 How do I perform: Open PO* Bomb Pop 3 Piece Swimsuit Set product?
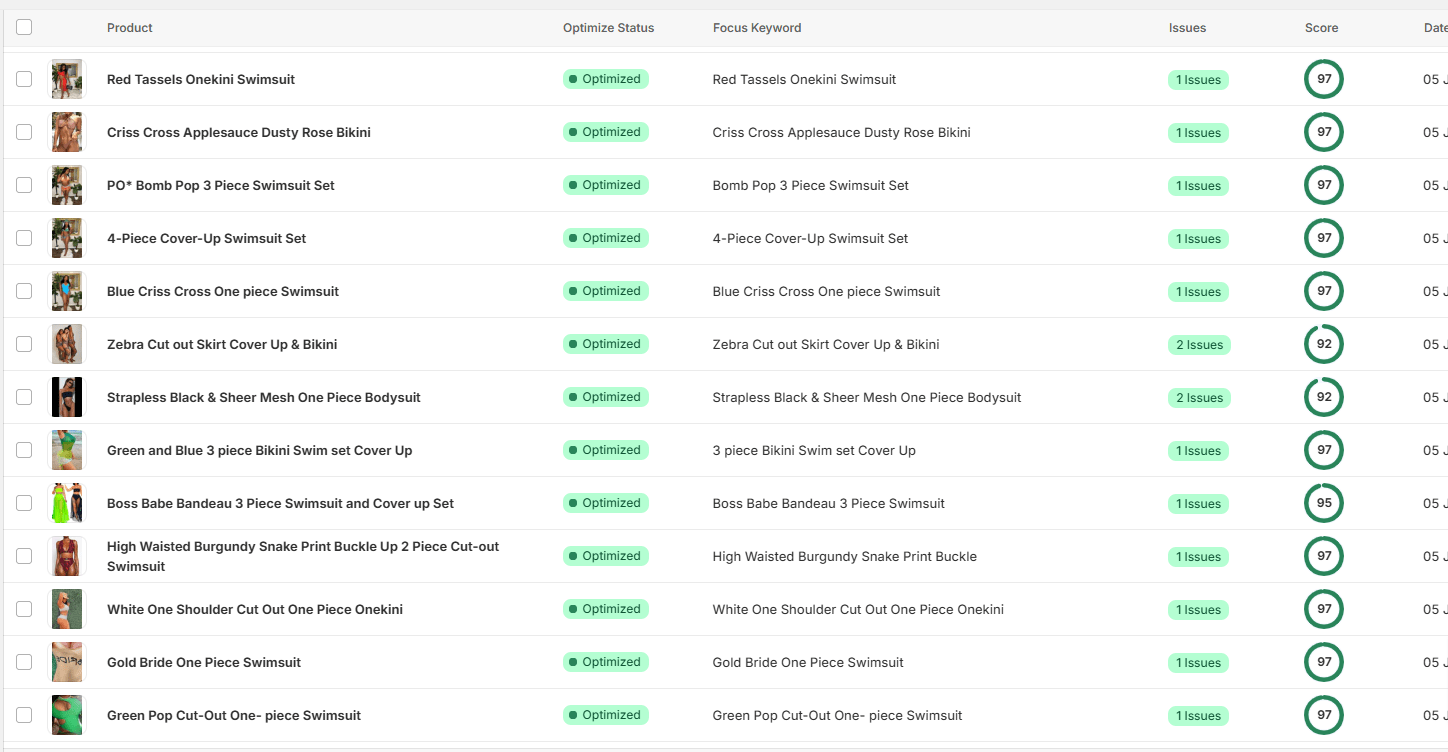pyautogui.click(x=221, y=185)
